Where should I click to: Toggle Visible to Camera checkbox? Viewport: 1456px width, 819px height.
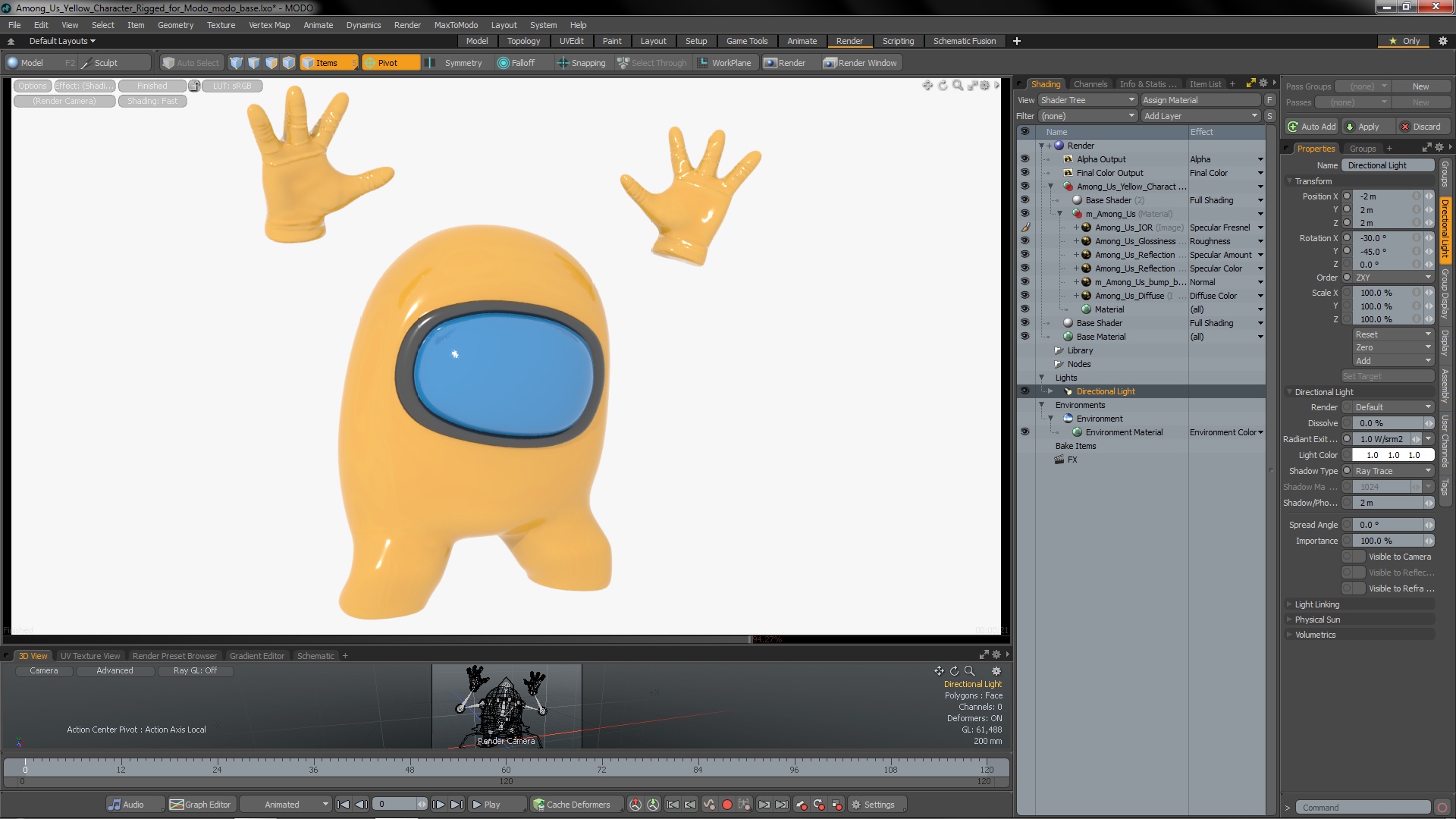[x=1354, y=557]
